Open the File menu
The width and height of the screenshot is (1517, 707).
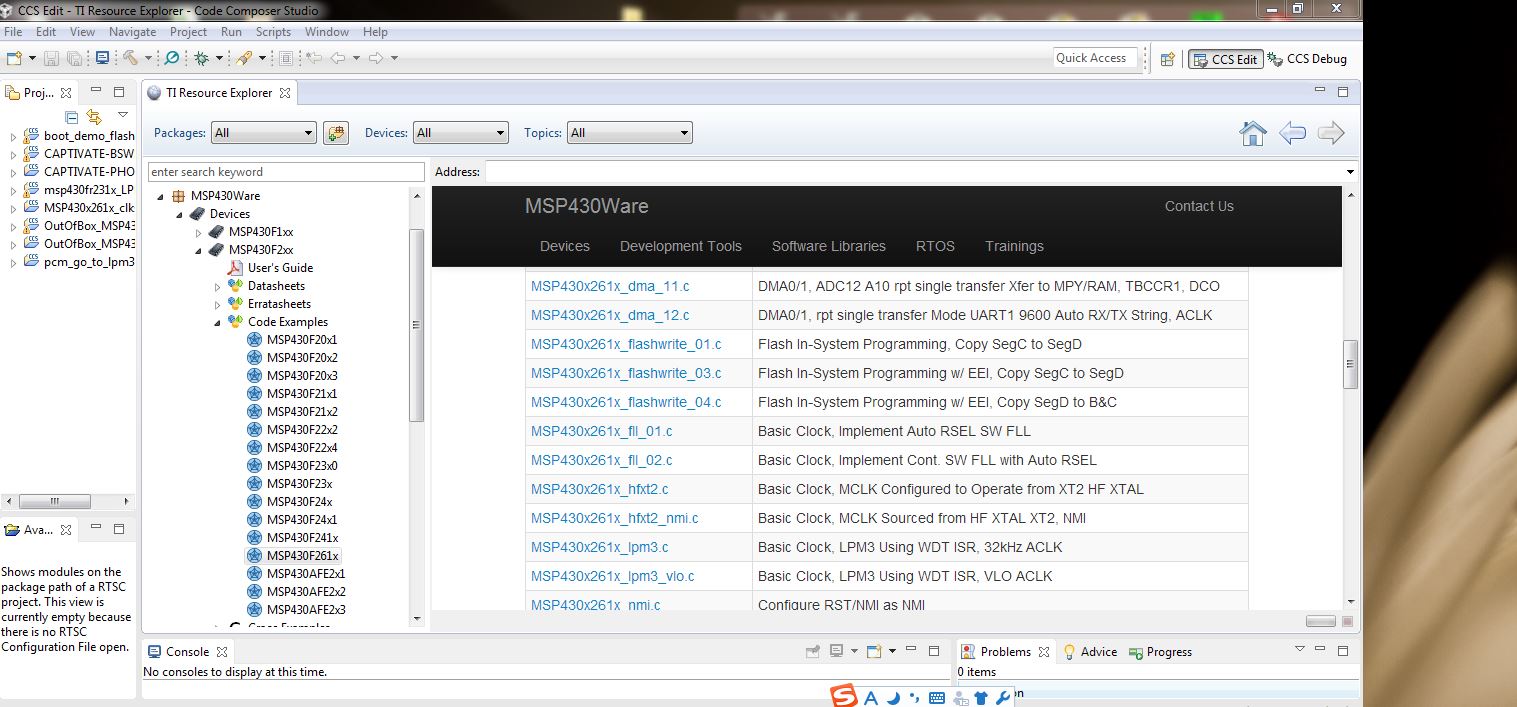point(13,32)
